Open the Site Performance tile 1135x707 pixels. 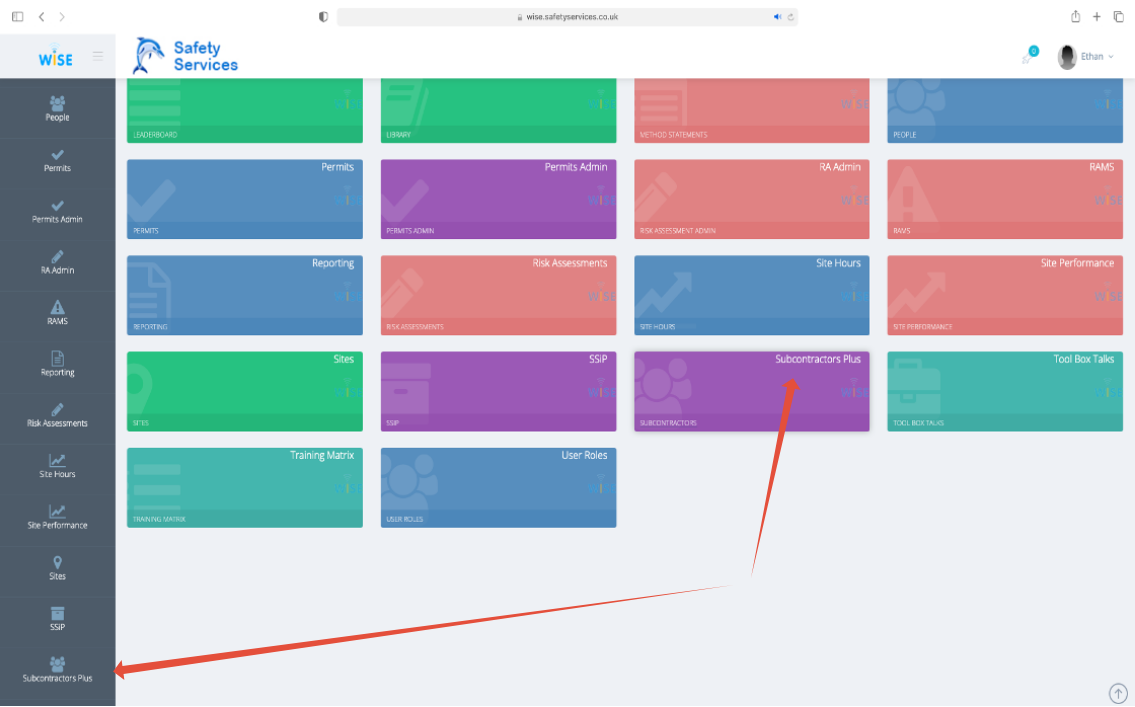[1005, 295]
